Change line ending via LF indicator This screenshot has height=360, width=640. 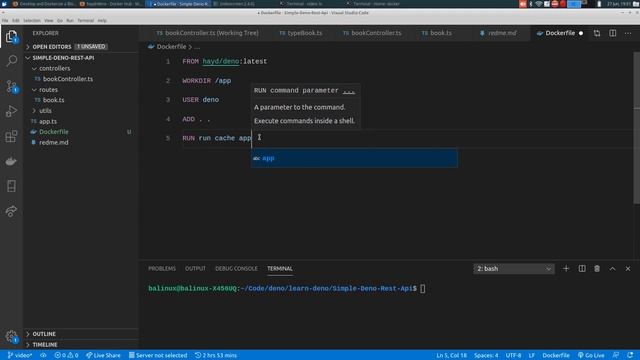coord(531,355)
